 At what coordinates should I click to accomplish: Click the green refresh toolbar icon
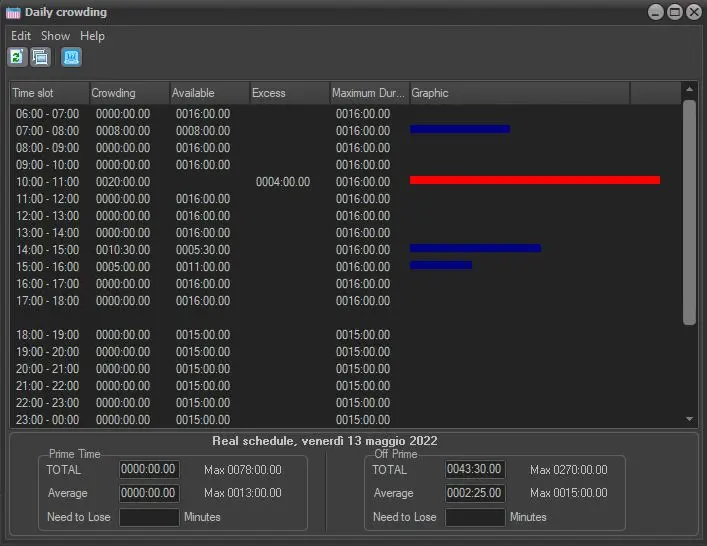coord(17,57)
